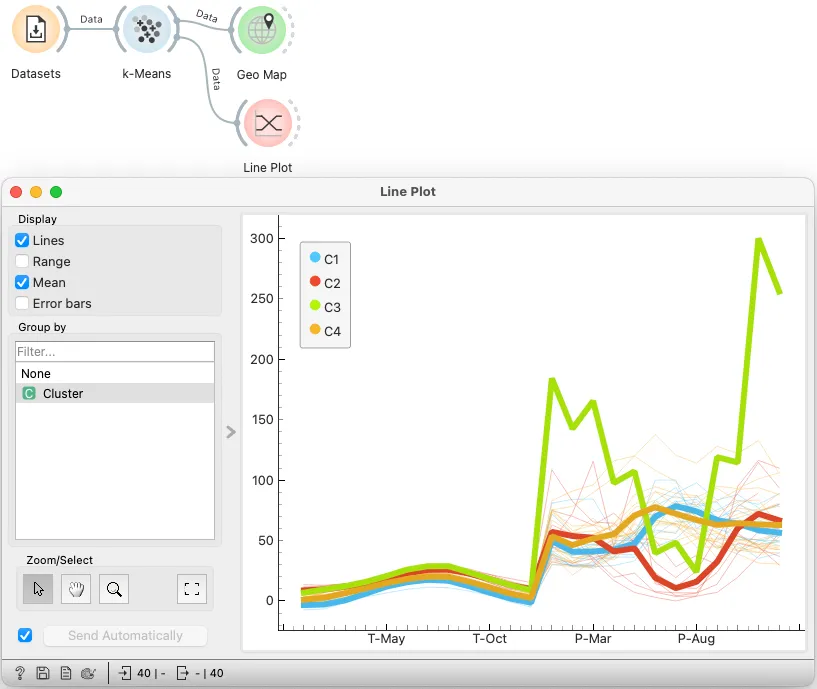Focus the Filter text field

coord(115,351)
